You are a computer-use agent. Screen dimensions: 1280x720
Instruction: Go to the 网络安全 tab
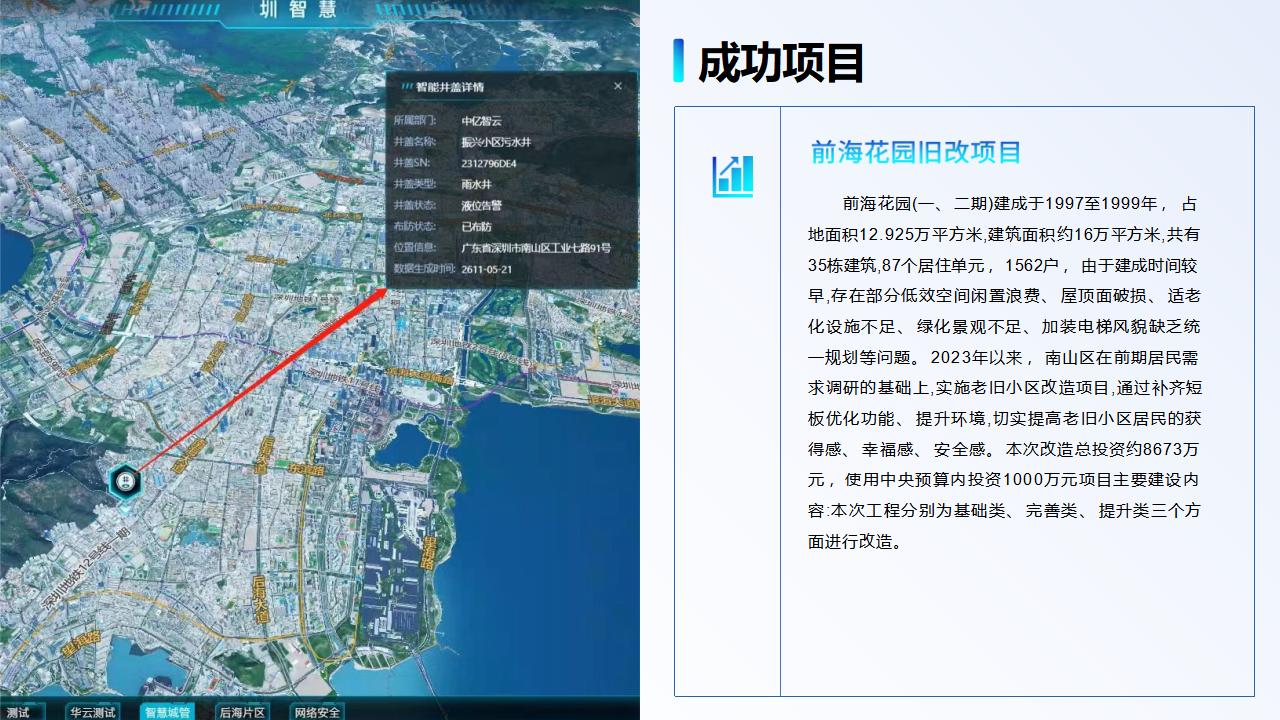(x=317, y=712)
